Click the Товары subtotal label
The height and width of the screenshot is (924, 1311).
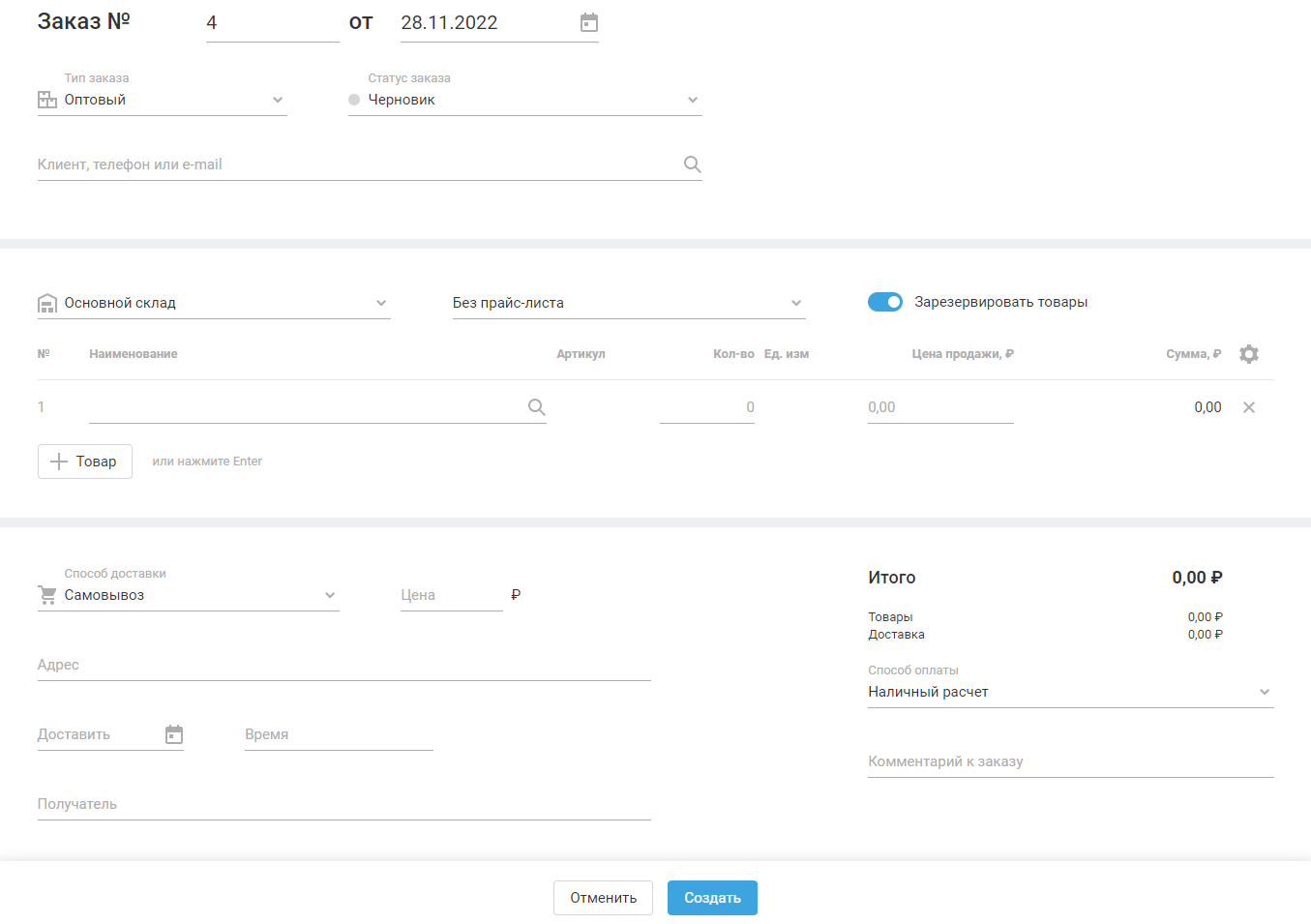[890, 617]
